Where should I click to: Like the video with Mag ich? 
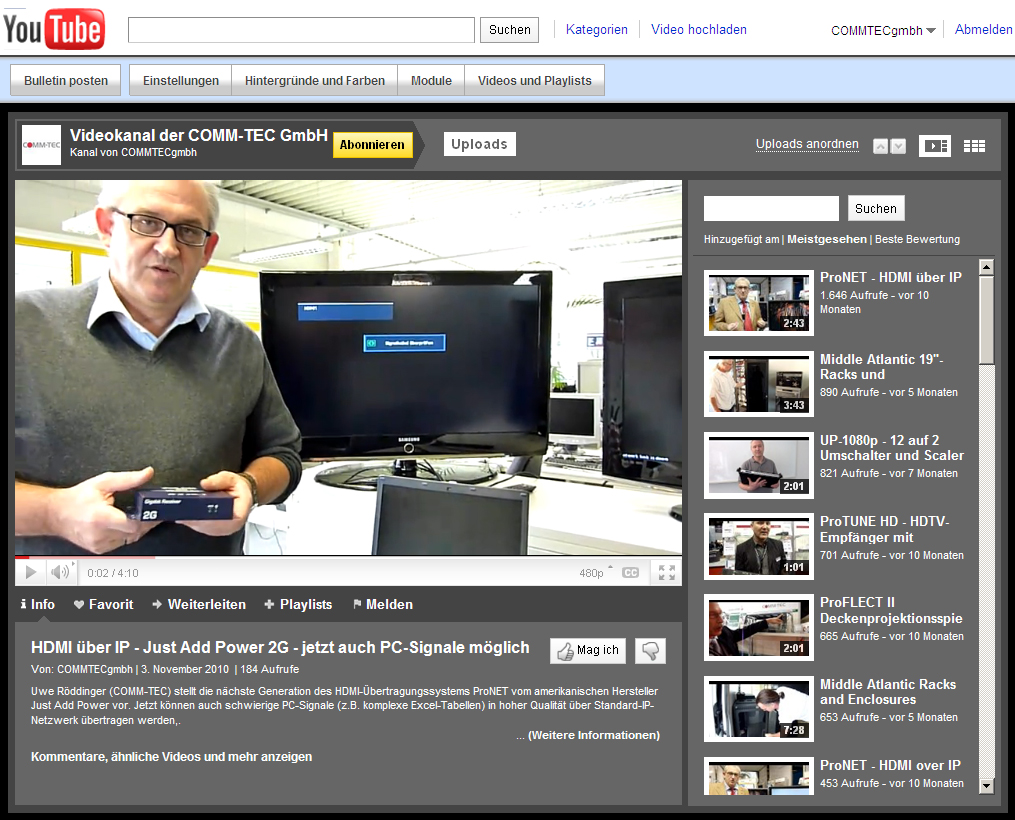tap(588, 650)
